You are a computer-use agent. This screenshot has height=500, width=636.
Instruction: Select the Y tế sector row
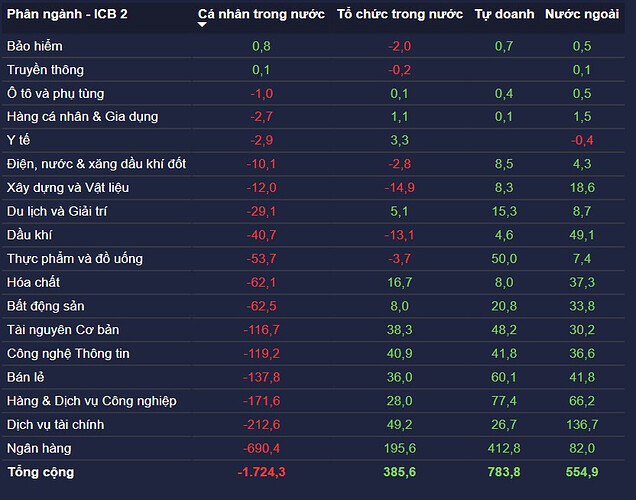tap(18, 140)
